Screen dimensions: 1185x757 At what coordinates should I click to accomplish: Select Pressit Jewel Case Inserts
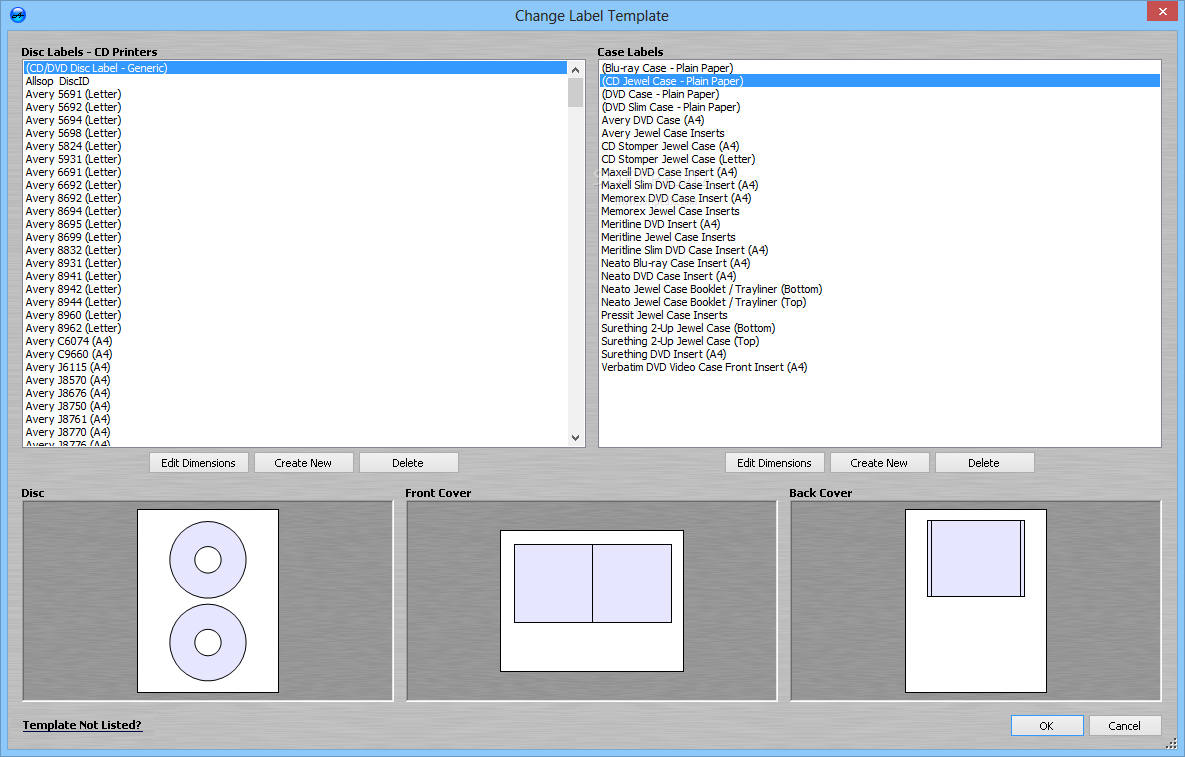click(x=880, y=315)
